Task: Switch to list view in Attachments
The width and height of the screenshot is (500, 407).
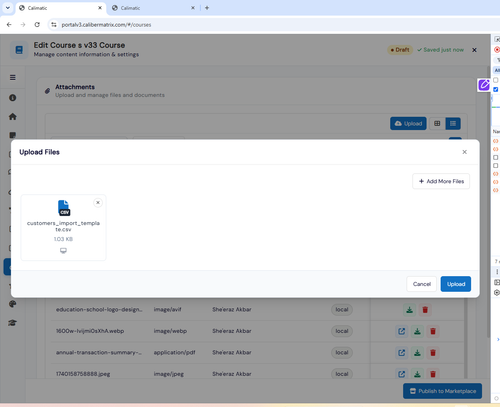Action: (453, 124)
